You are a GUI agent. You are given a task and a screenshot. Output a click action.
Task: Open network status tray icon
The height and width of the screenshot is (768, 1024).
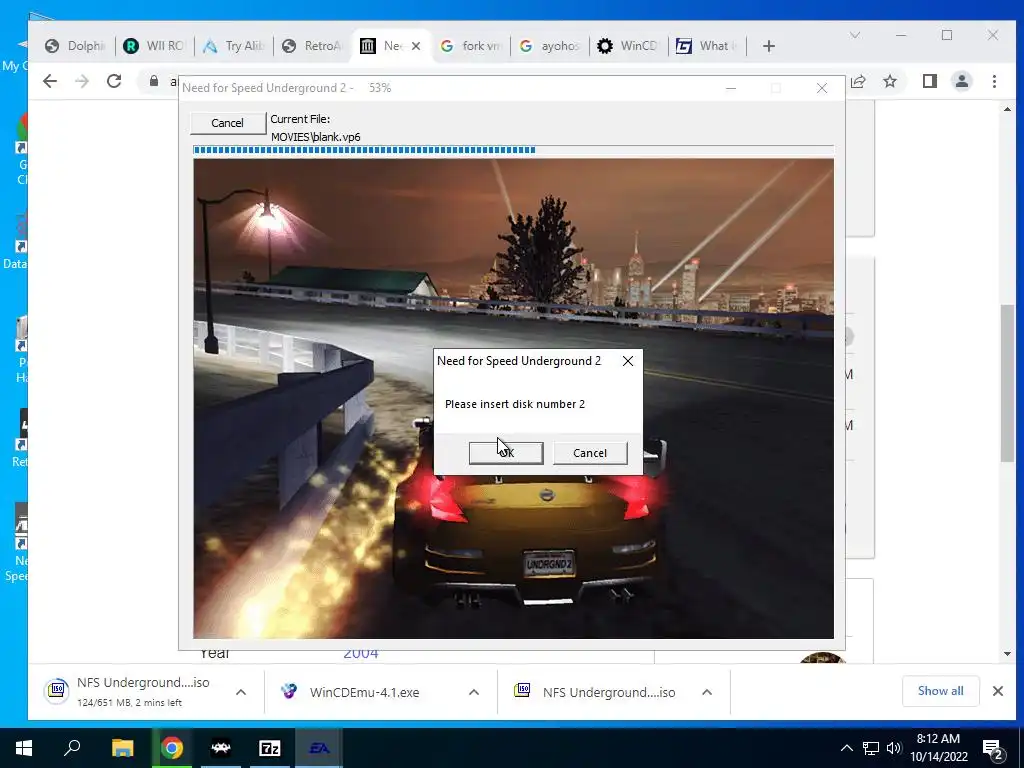tap(871, 748)
